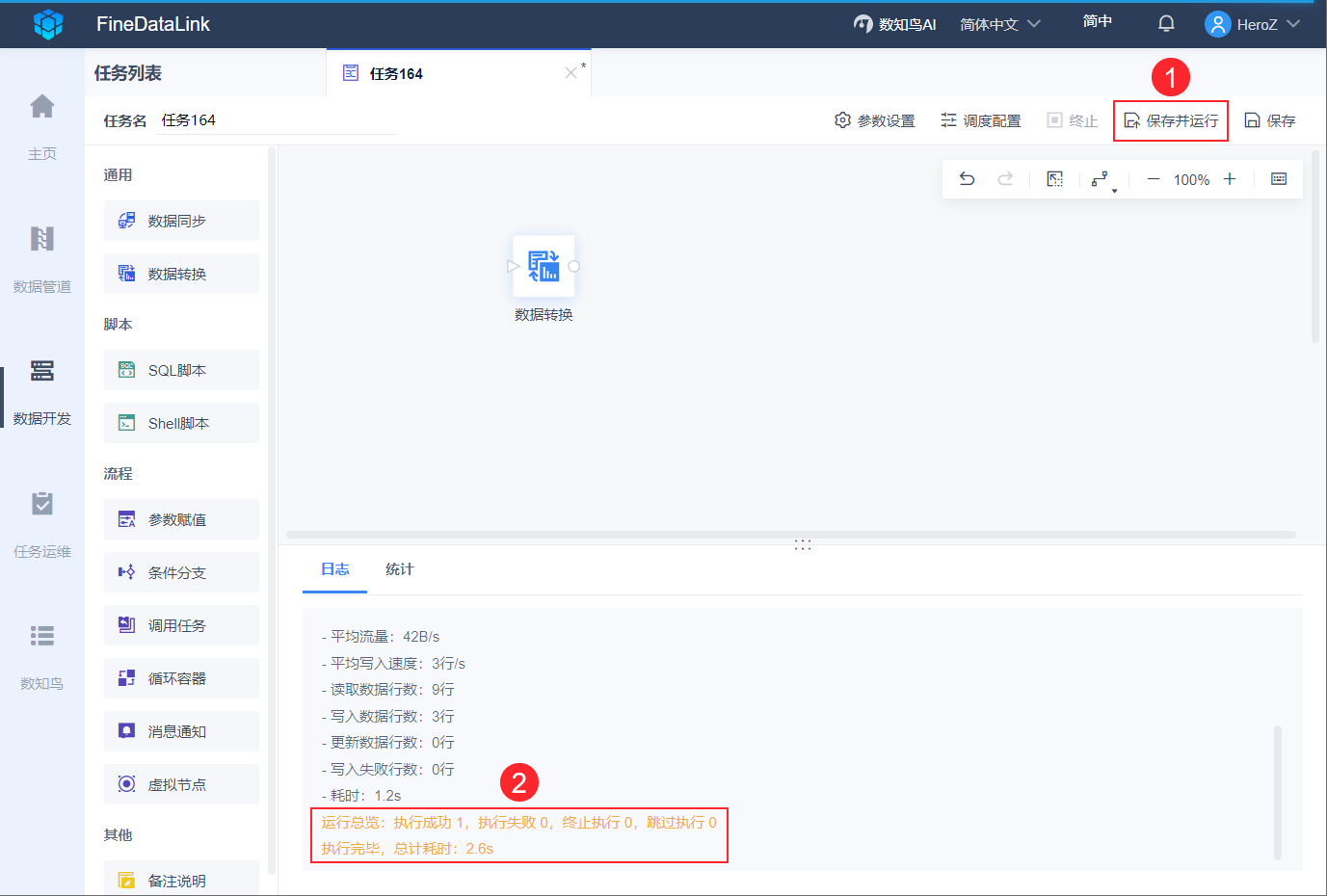Image resolution: width=1327 pixels, height=896 pixels.
Task: Choose the 参数赋值 flow node
Action: pyautogui.click(x=181, y=519)
